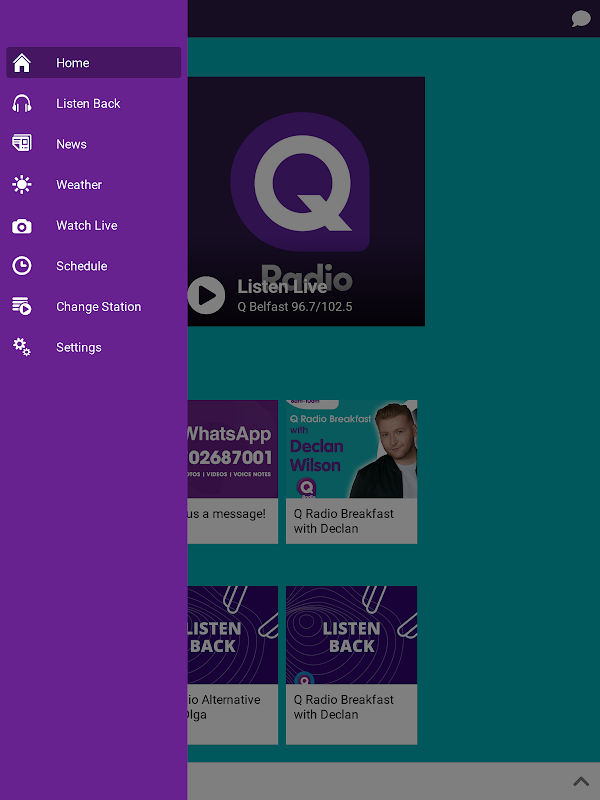The height and width of the screenshot is (800, 600).
Task: Tap the Weather sun icon
Action: click(22, 184)
